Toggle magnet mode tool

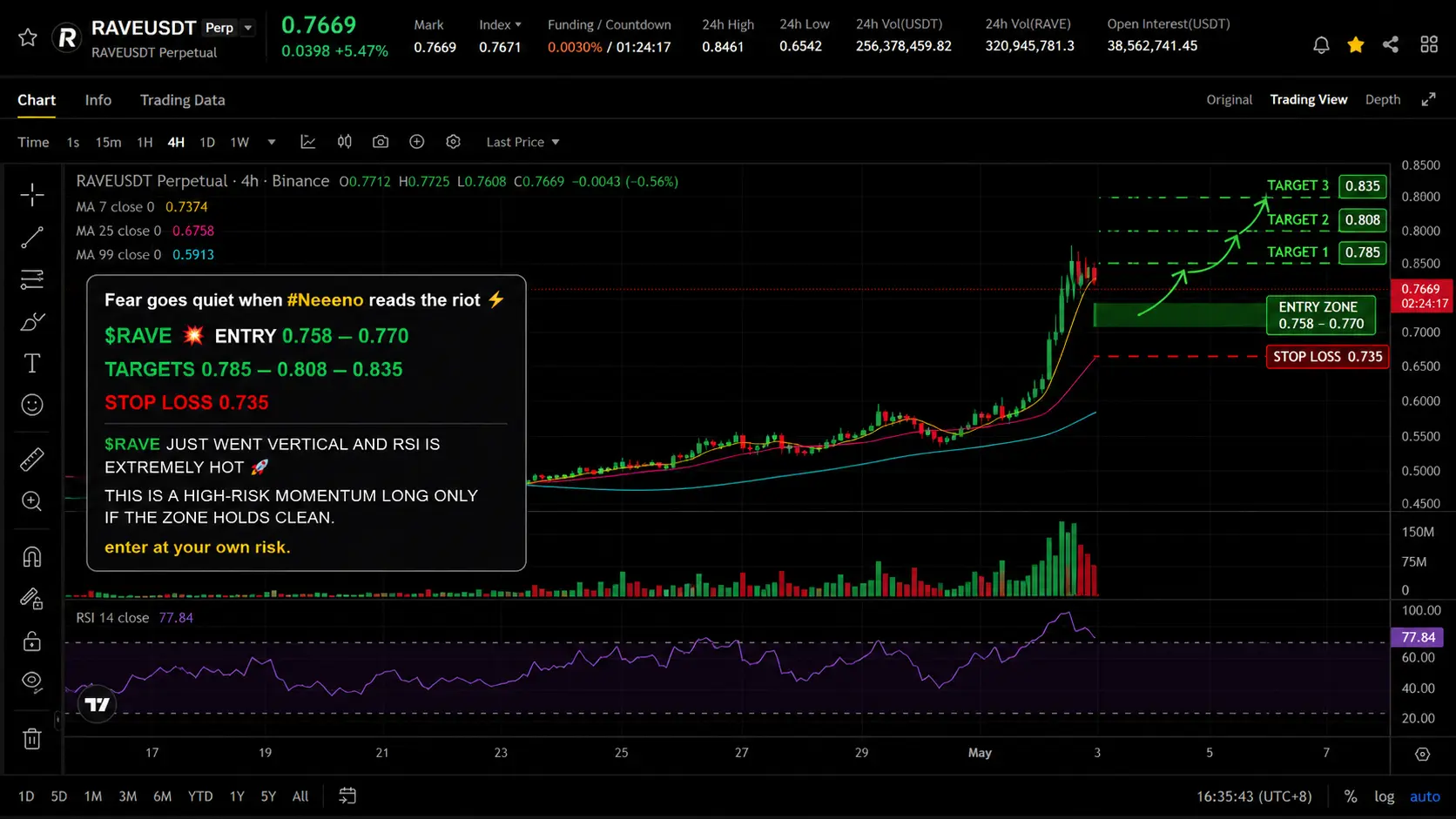(32, 557)
